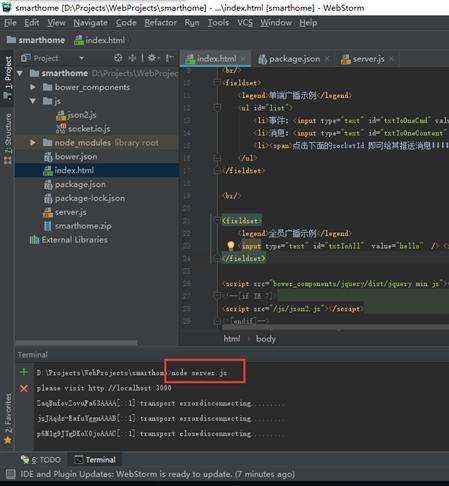Click the json2.js file icon
Screen dimensions: 449x486
click(x=61, y=115)
